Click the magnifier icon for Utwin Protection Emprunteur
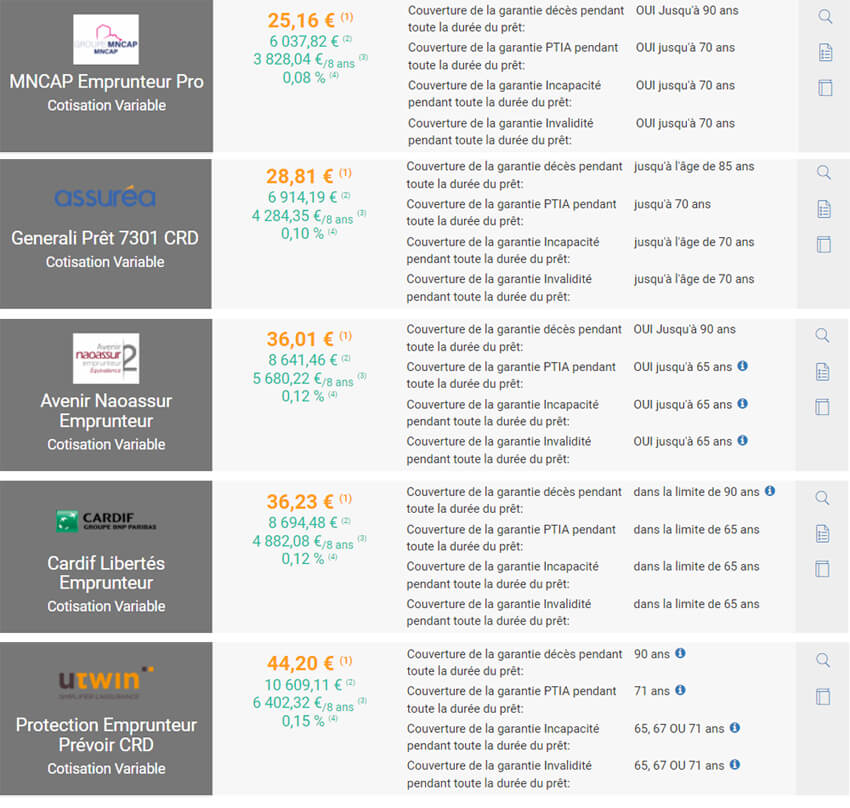This screenshot has width=850, height=808. [824, 660]
